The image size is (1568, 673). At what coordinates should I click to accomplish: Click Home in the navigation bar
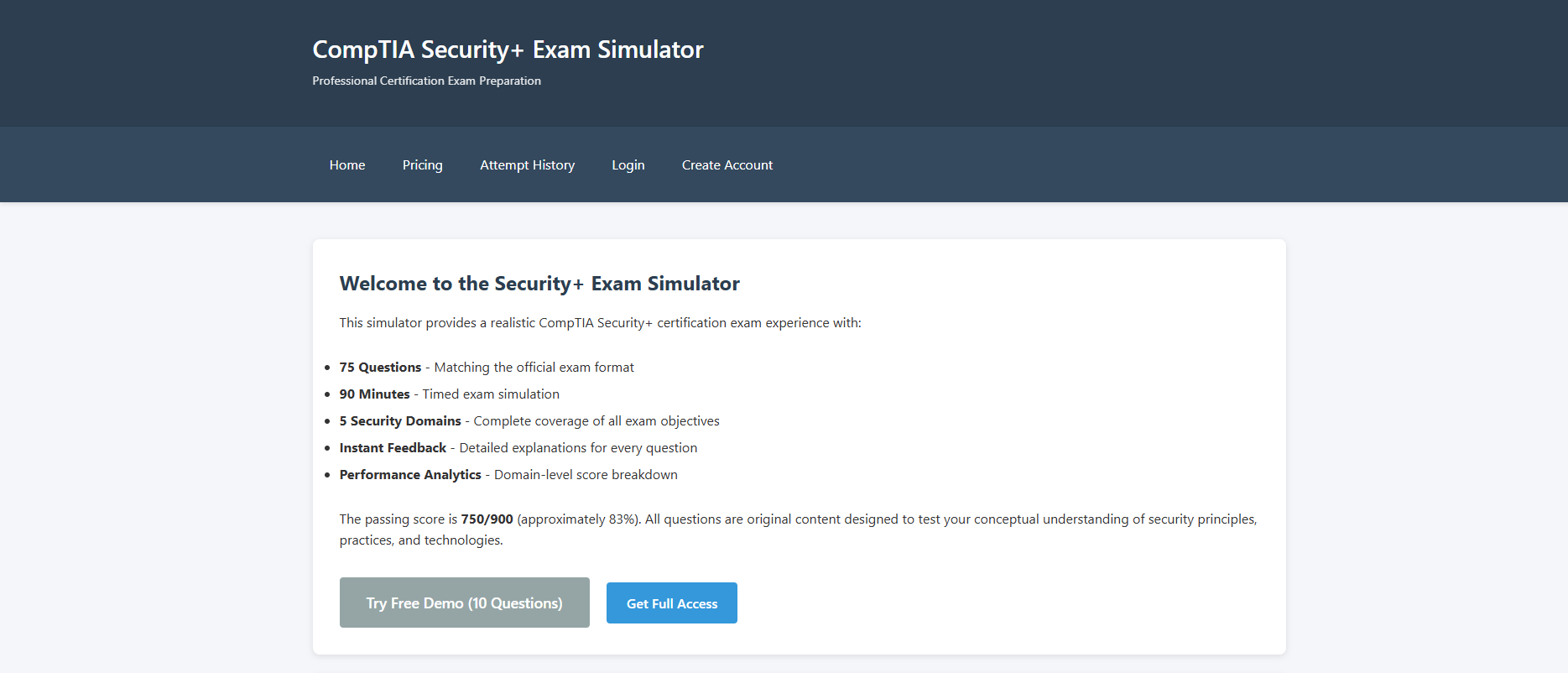[x=346, y=164]
